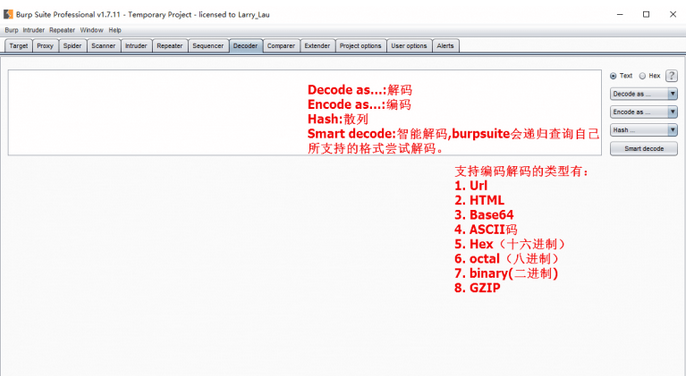689x376 pixels.
Task: Select the Decoder tab
Action: tap(245, 46)
